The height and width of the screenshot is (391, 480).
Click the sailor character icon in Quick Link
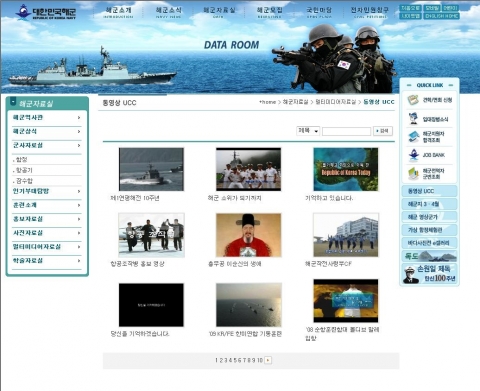tap(414, 118)
